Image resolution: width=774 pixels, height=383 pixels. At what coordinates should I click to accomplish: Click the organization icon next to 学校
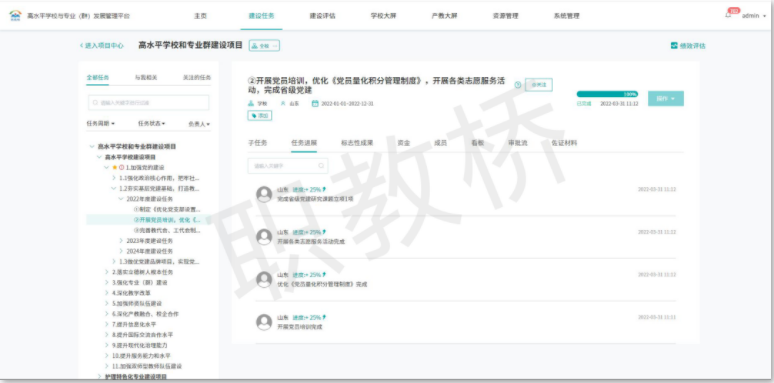tap(251, 104)
